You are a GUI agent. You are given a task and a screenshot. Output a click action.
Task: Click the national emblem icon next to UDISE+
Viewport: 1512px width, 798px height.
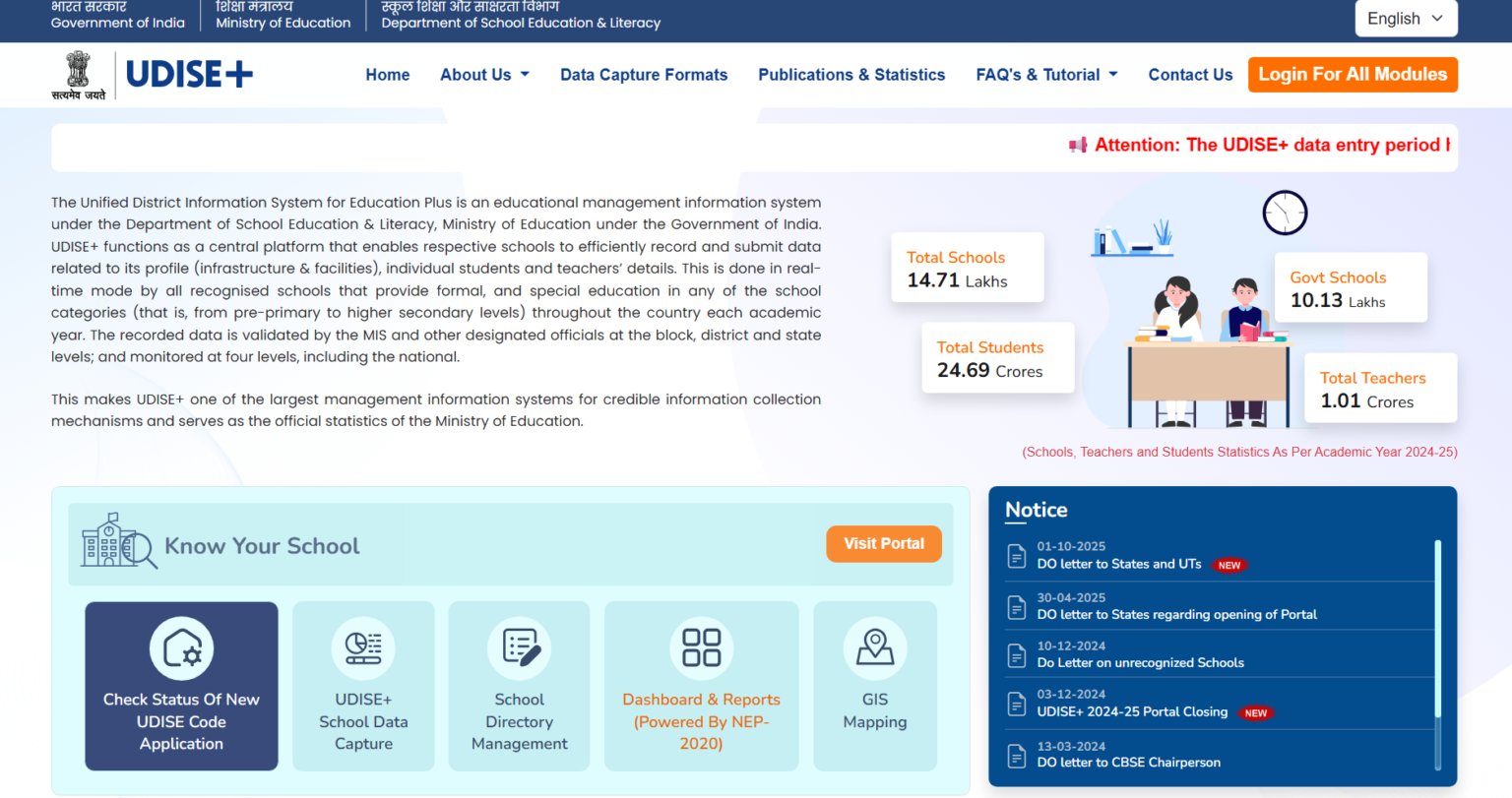[79, 74]
